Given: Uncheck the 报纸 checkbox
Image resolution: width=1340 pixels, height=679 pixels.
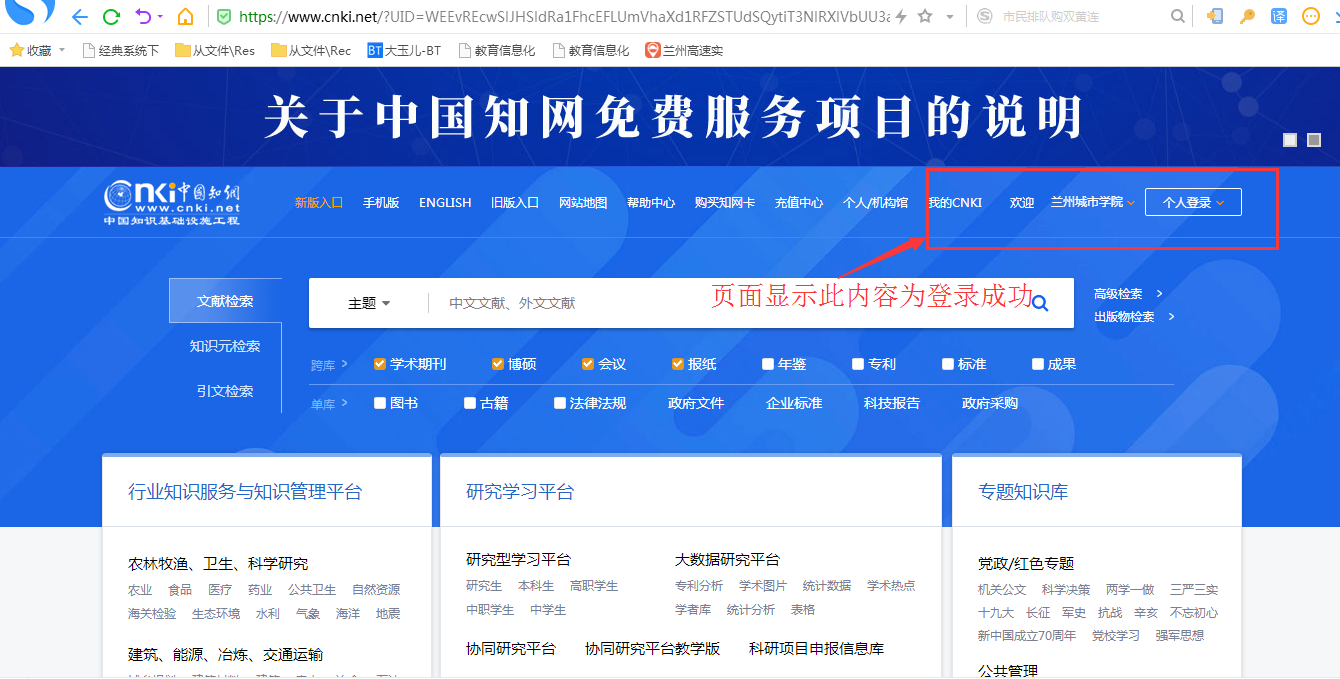Looking at the screenshot, I should point(678,364).
